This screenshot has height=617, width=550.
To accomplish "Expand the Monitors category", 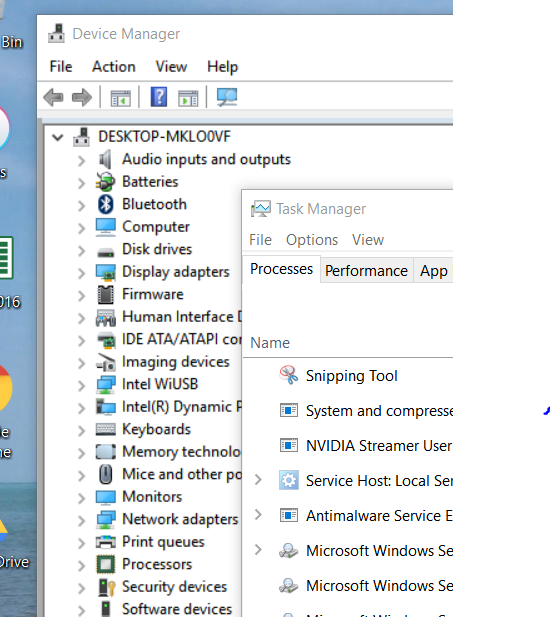I will (x=81, y=498).
